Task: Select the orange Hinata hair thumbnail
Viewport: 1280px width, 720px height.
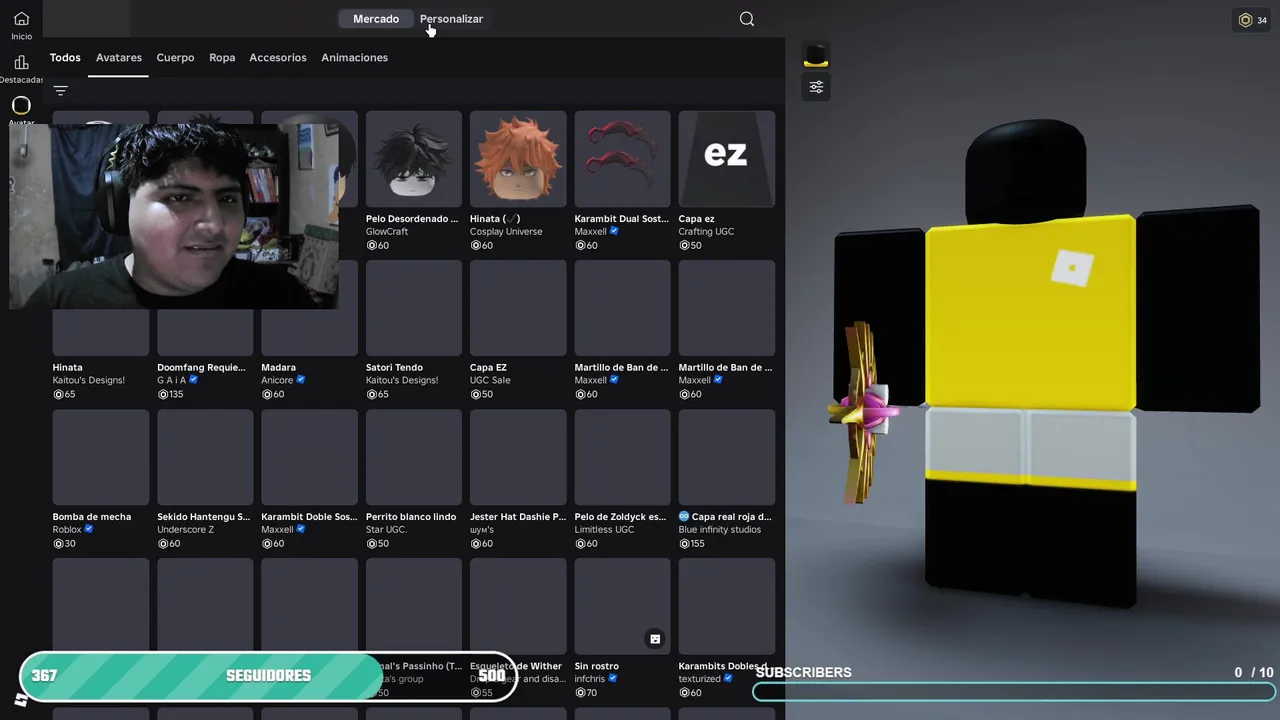Action: pyautogui.click(x=518, y=159)
